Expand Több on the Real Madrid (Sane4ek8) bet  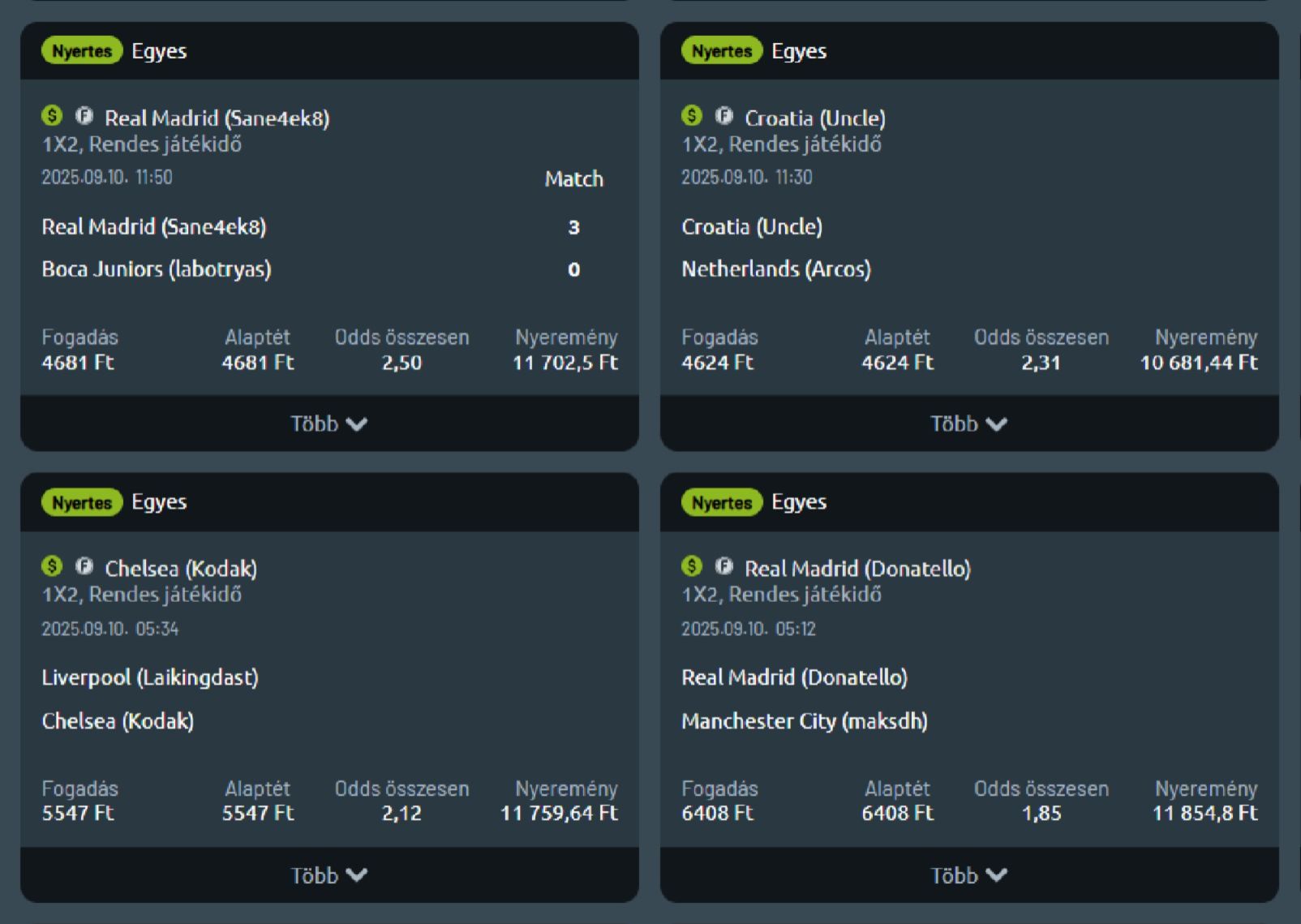pos(329,423)
